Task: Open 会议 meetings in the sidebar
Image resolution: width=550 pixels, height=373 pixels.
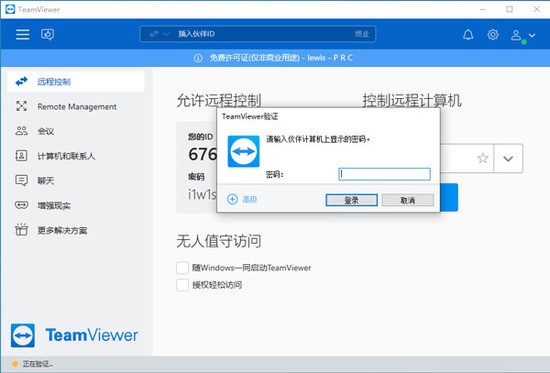Action: pos(76,131)
